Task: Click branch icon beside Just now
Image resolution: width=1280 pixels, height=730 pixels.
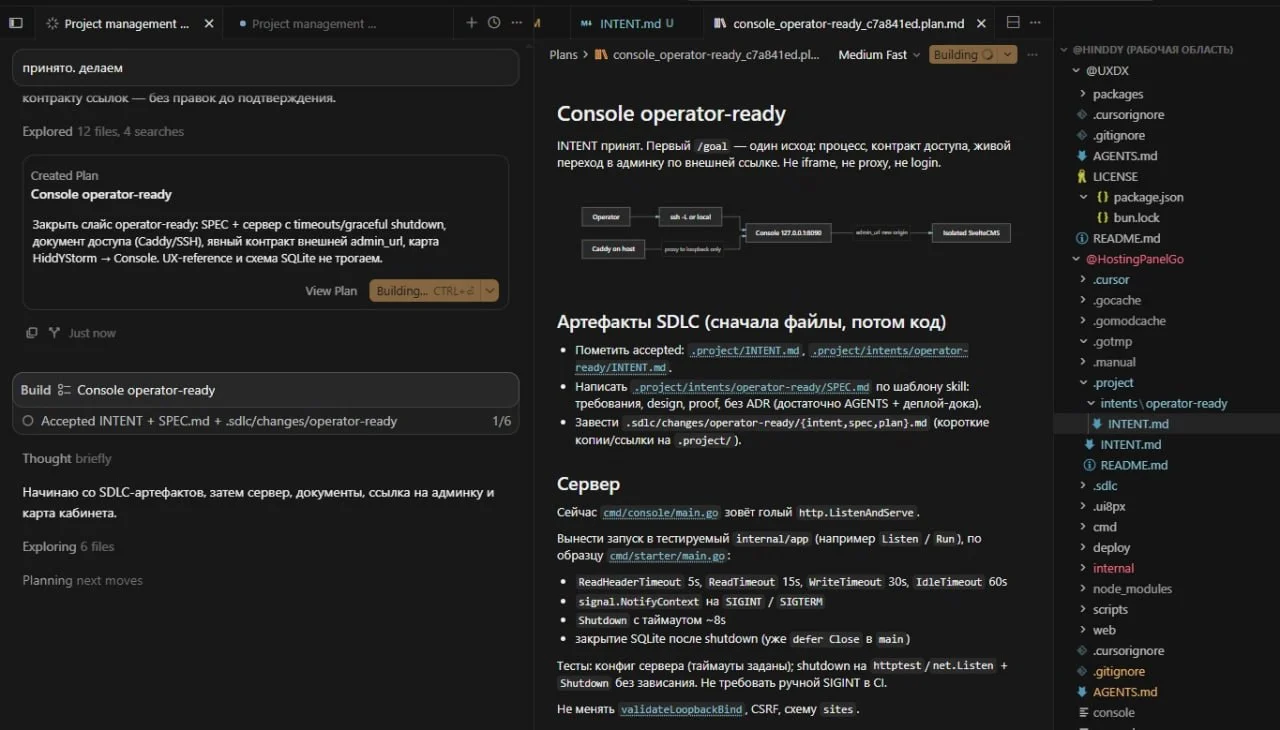Action: coord(55,333)
